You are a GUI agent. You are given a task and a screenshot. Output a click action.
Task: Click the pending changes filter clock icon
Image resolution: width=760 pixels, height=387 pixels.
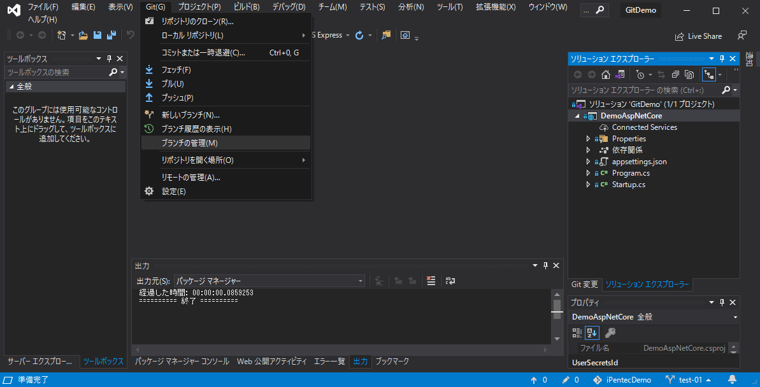640,75
